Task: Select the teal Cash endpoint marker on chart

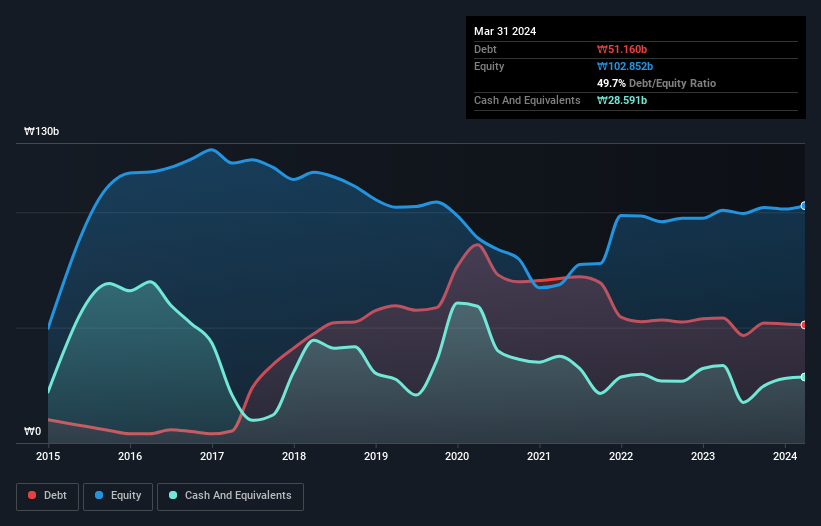Action: point(804,377)
